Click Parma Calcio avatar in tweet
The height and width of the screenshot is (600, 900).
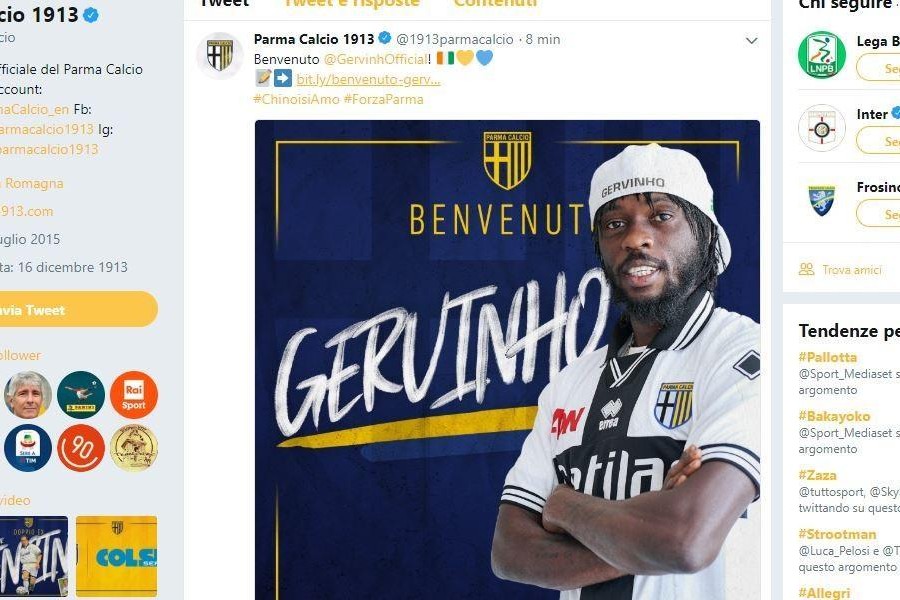(220, 56)
